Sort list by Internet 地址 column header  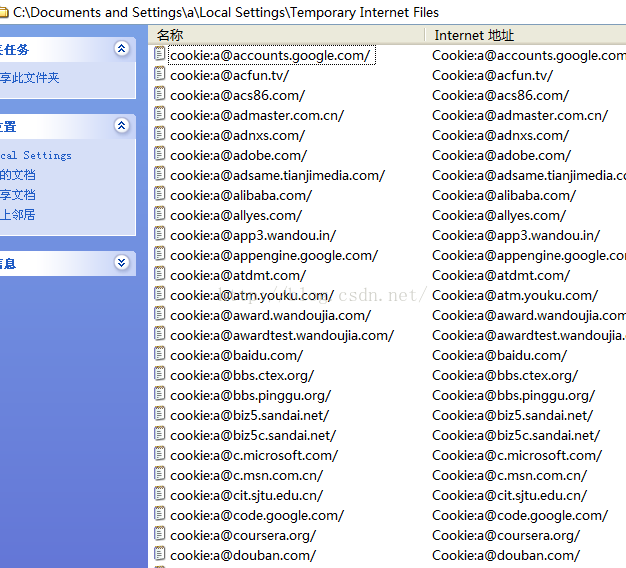click(525, 35)
